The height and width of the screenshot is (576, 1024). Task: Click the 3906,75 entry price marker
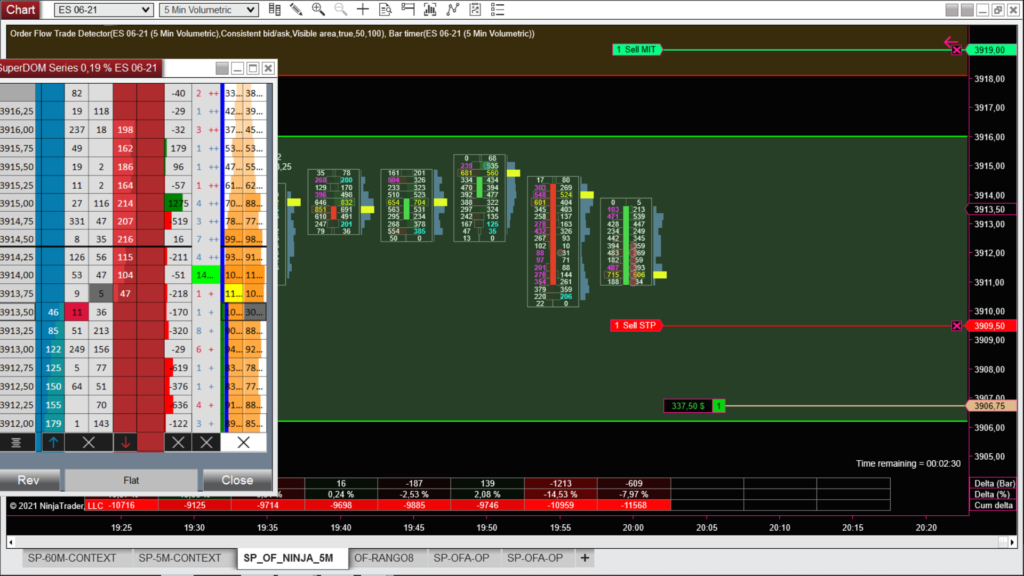(990, 406)
